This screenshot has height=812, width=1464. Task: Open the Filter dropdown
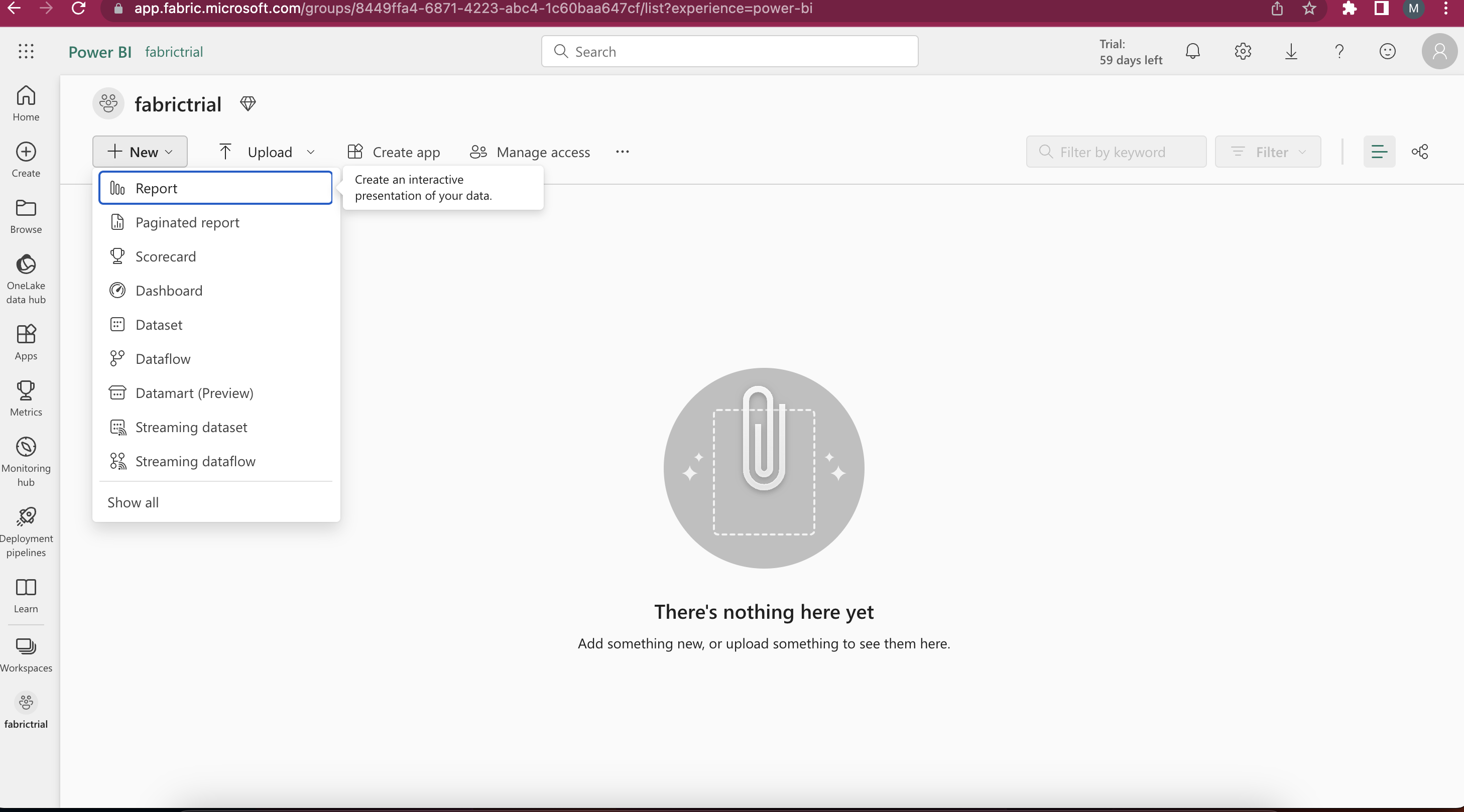[1268, 152]
